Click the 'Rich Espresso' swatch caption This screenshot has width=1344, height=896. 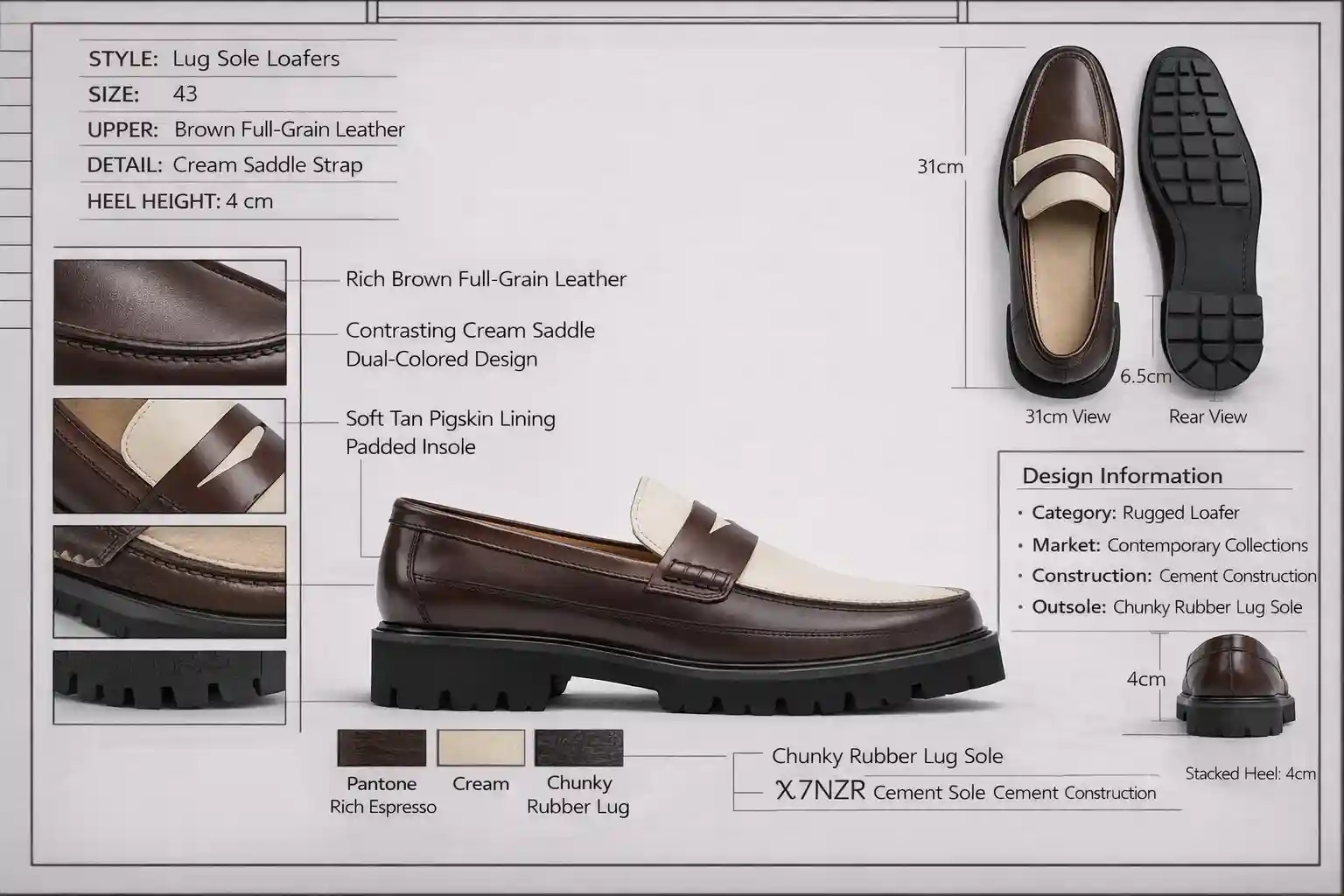point(382,807)
